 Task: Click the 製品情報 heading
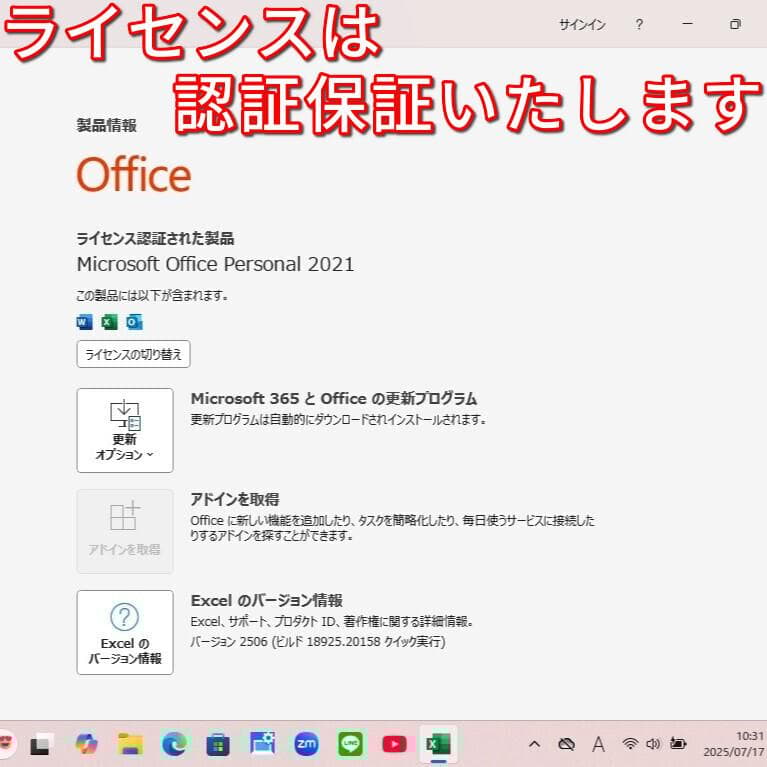click(x=107, y=125)
